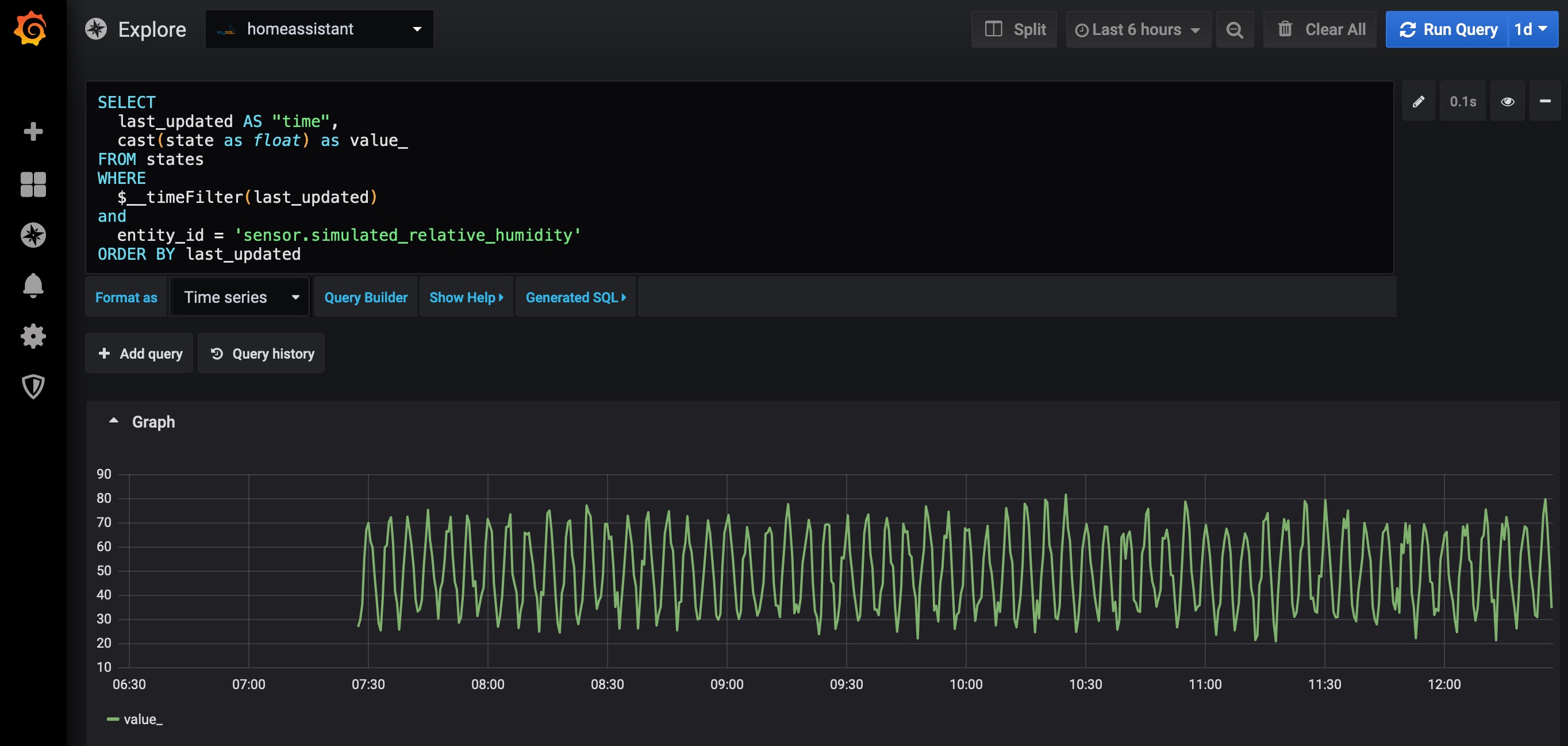Image resolution: width=1568 pixels, height=746 pixels.
Task: Open the Last 6 hours time picker
Action: pyautogui.click(x=1137, y=29)
